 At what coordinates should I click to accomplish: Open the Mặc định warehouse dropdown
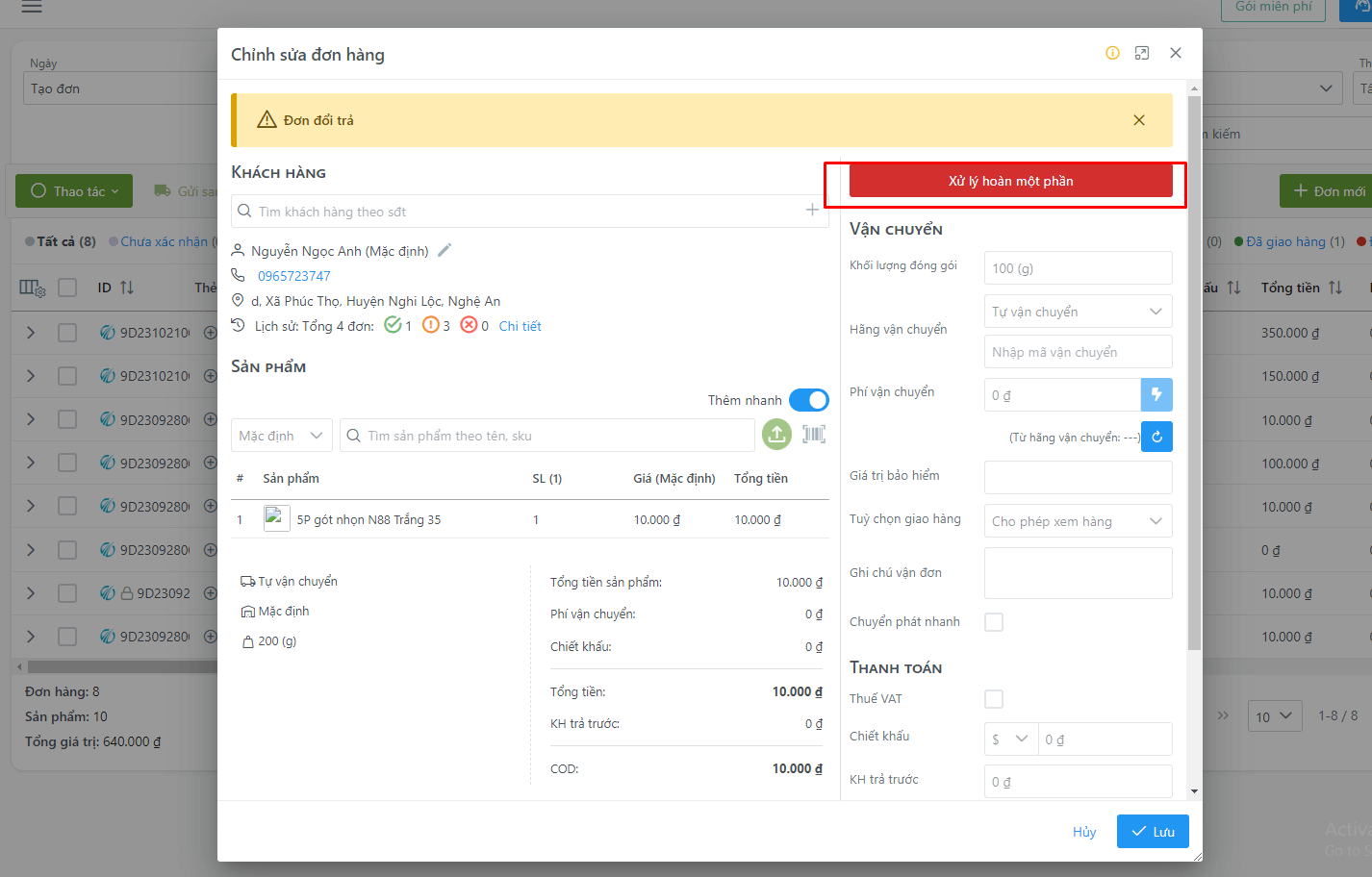click(282, 436)
